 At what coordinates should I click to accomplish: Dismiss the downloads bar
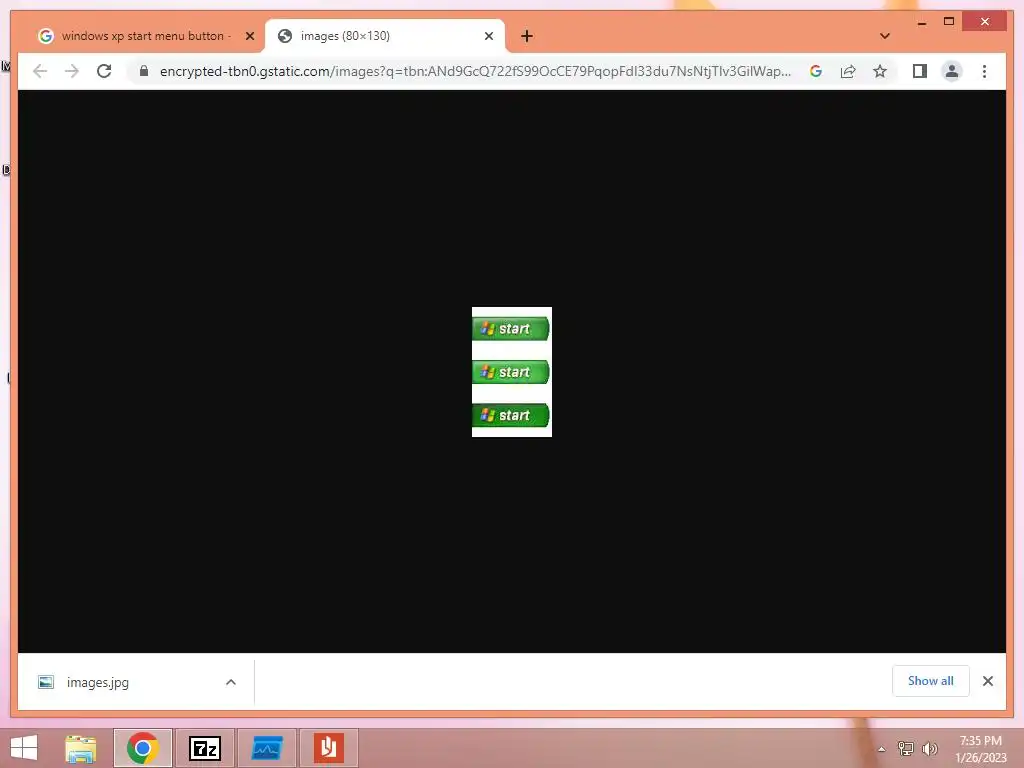(987, 681)
